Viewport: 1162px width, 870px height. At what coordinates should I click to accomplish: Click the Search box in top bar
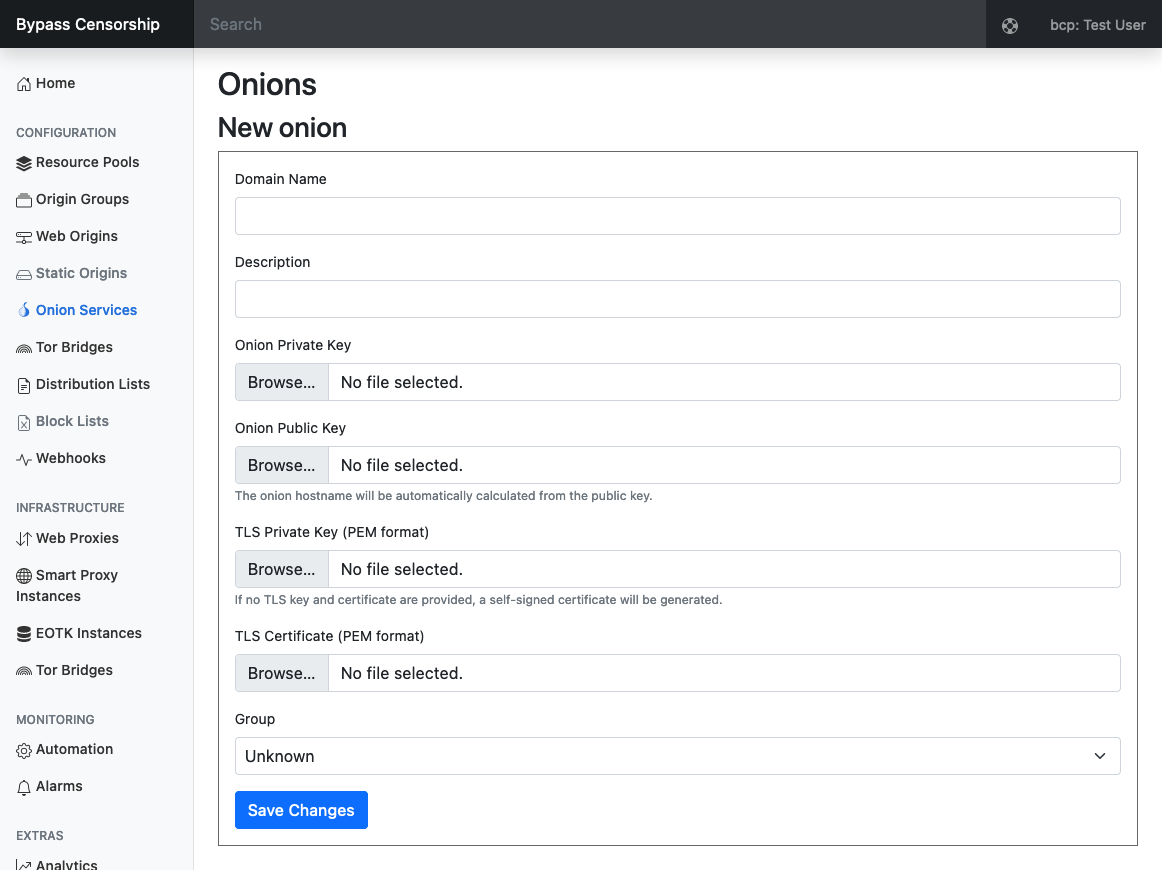(590, 24)
